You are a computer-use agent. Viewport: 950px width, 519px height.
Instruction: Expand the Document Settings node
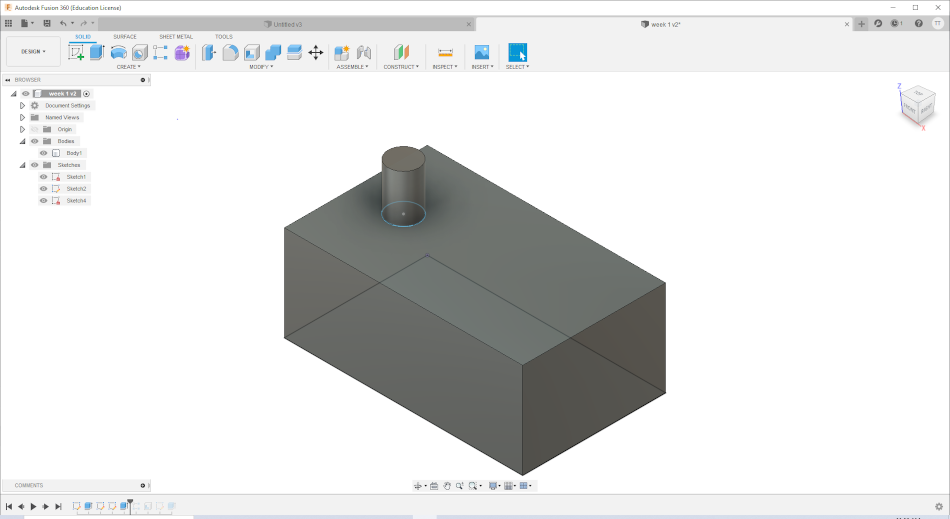click(x=22, y=105)
